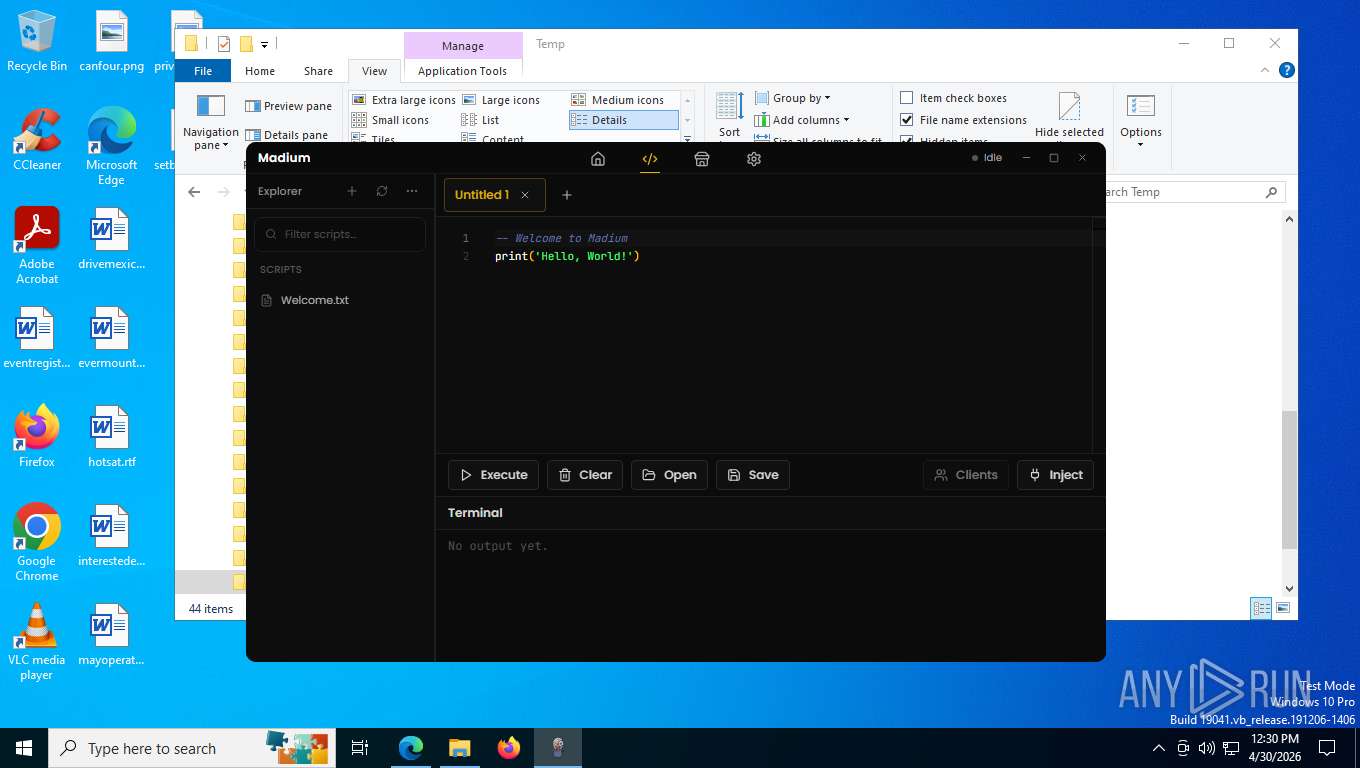This screenshot has height=768, width=1360.
Task: Choose Small icons layout
Action: (390, 120)
